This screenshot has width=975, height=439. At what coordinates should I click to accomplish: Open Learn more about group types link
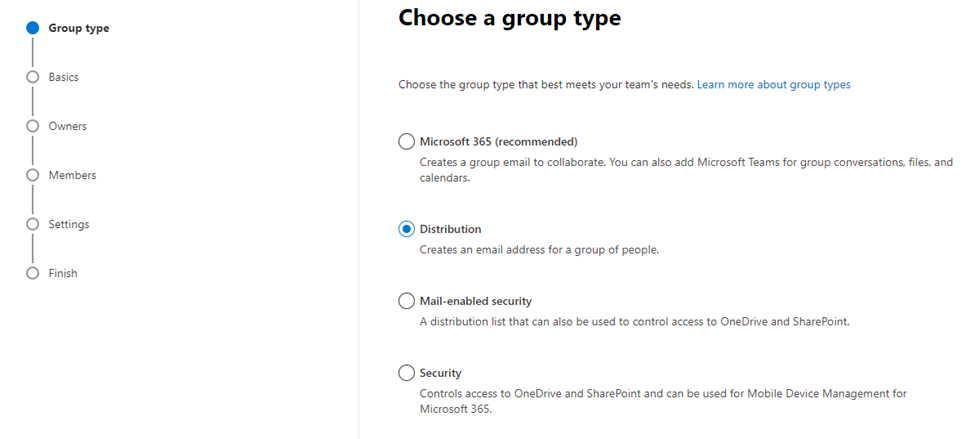tap(774, 85)
